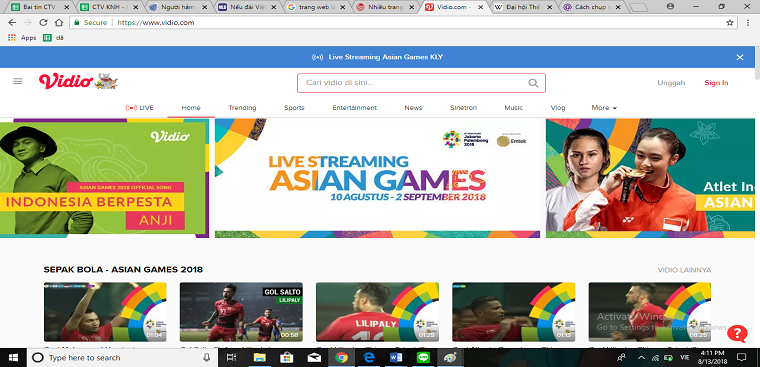
Task: Open the LINE app in the taskbar
Action: (424, 358)
